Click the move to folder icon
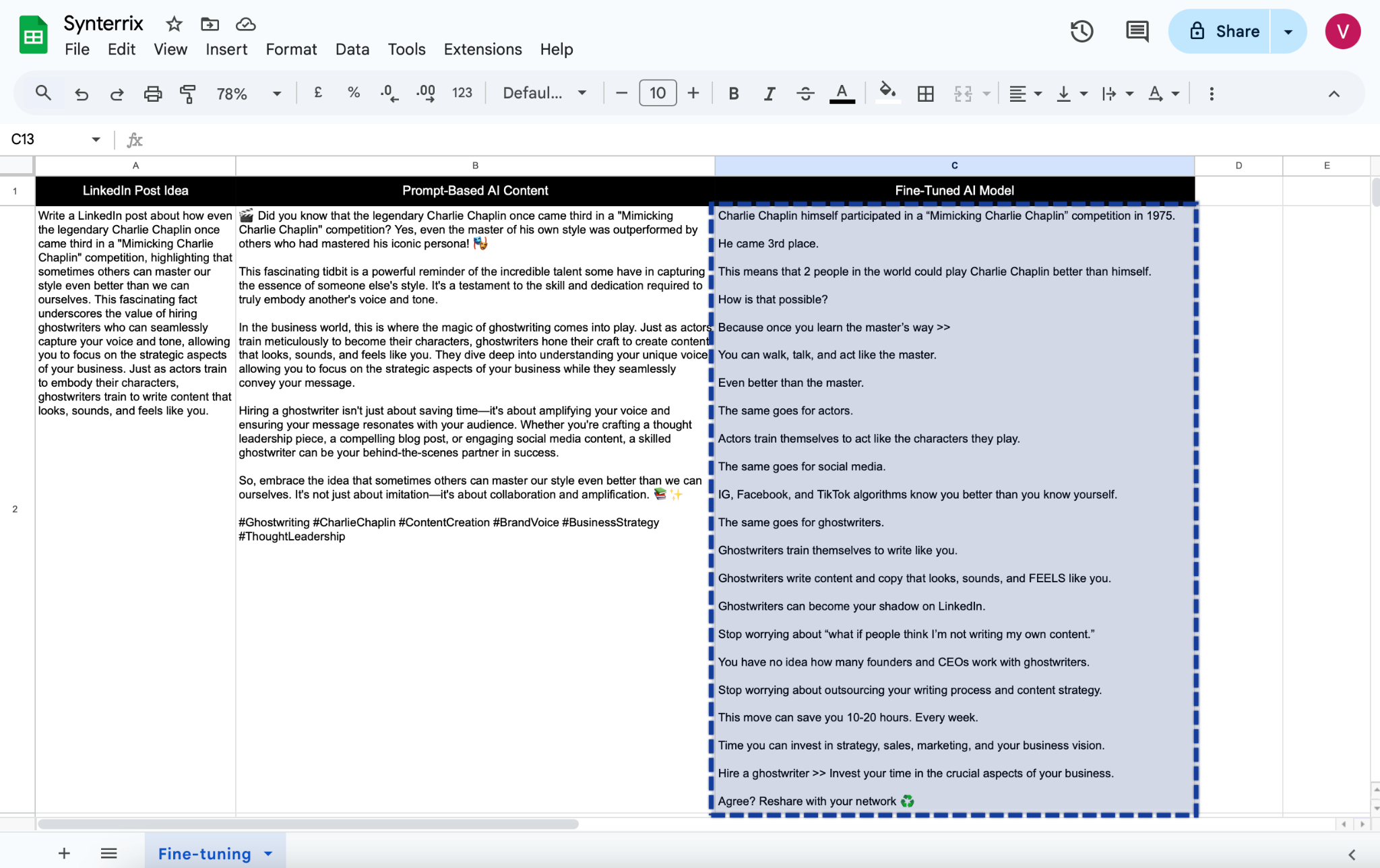Viewport: 1380px width, 868px height. (210, 24)
